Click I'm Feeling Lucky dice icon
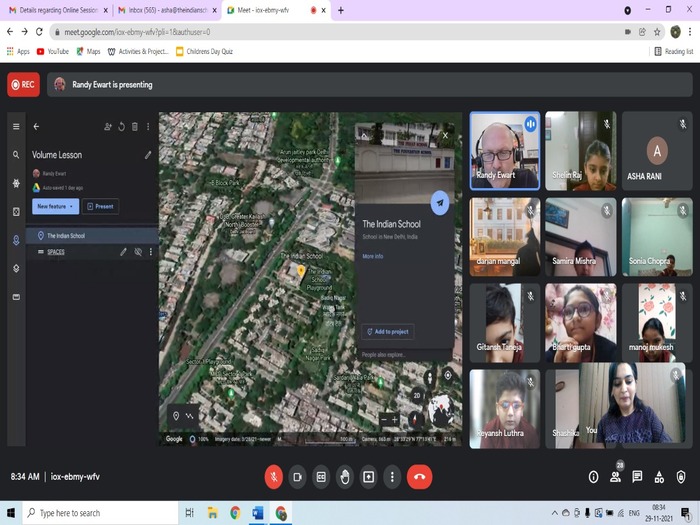700x525 pixels. pyautogui.click(x=16, y=212)
